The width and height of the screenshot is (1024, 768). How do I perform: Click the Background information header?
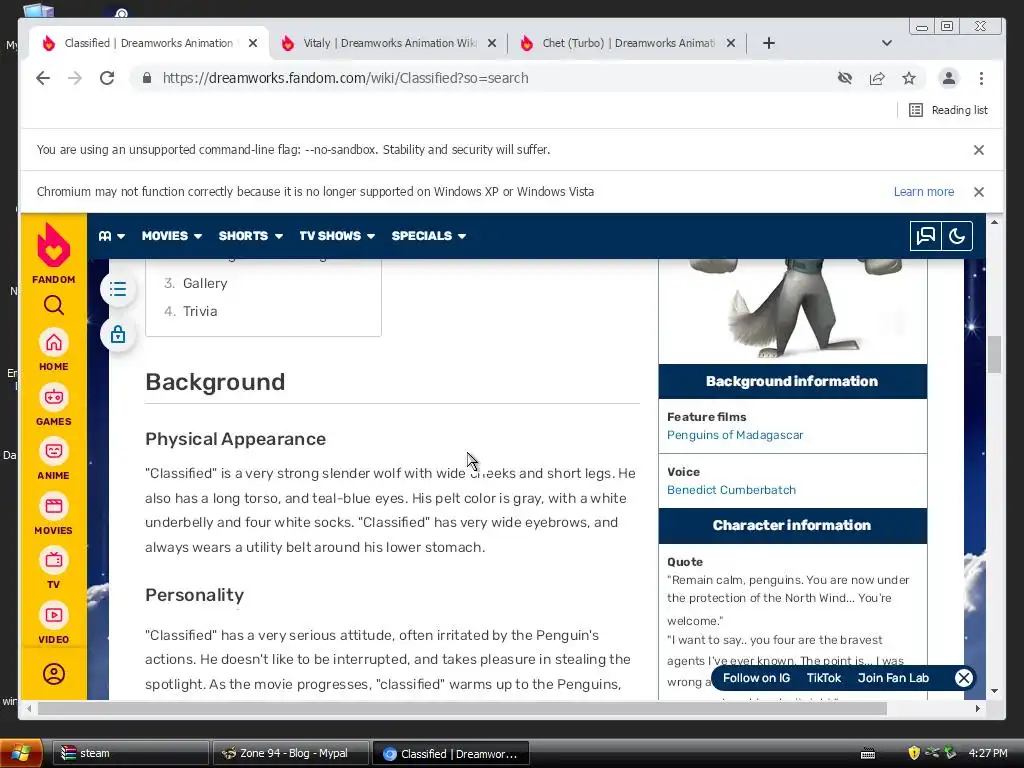(x=792, y=381)
